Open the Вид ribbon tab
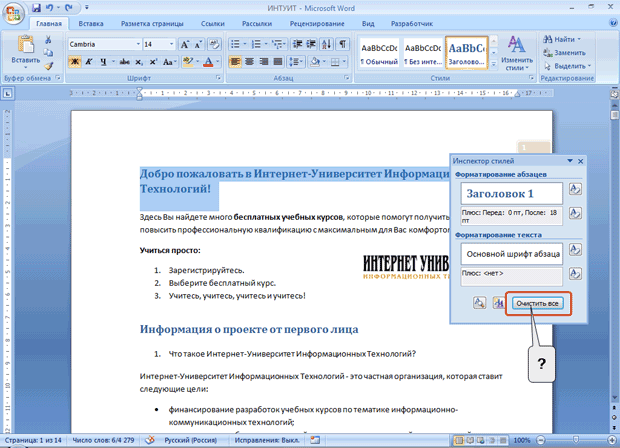The image size is (620, 448). pos(368,24)
